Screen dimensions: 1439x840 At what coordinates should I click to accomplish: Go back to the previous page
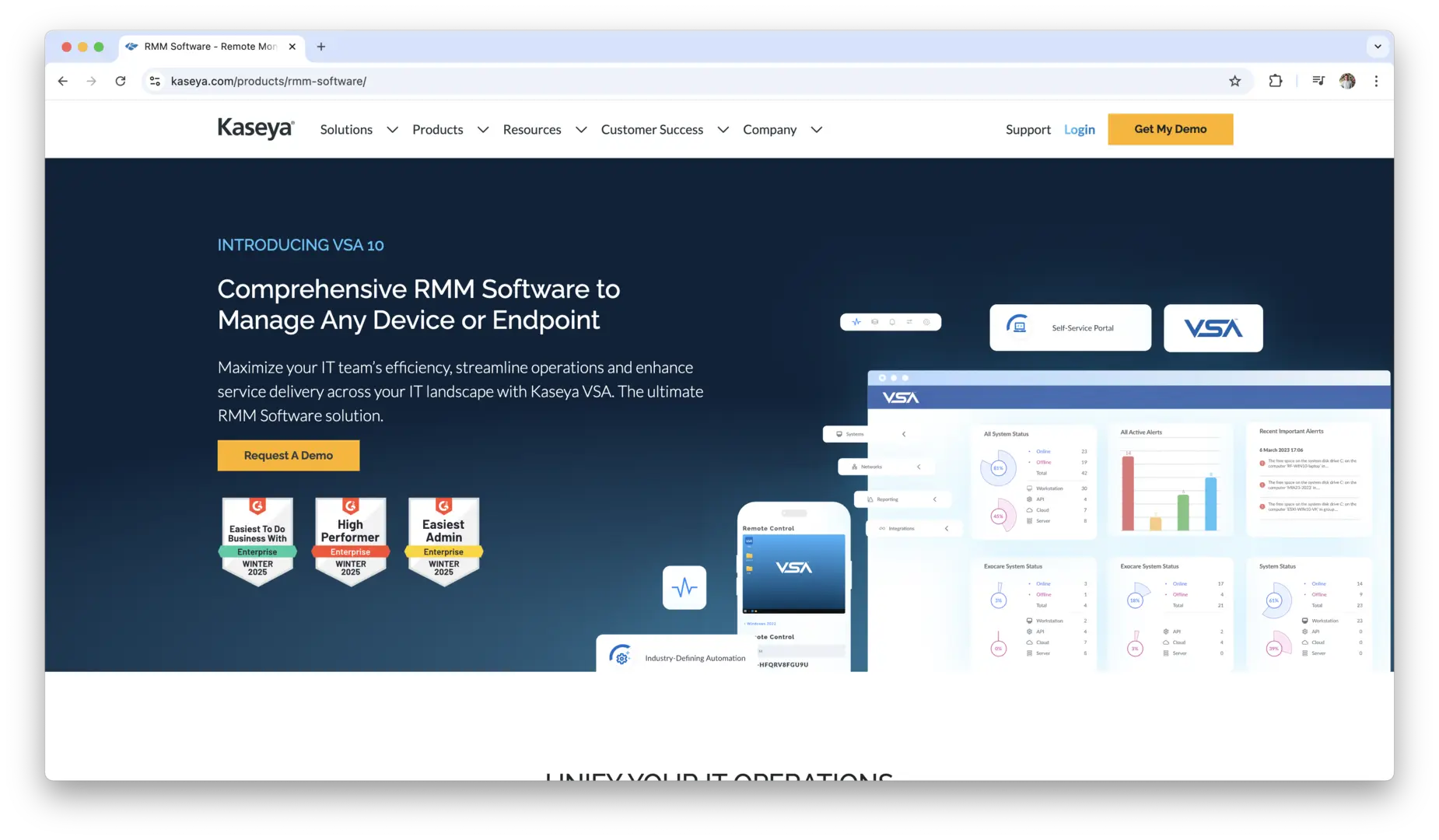click(63, 81)
